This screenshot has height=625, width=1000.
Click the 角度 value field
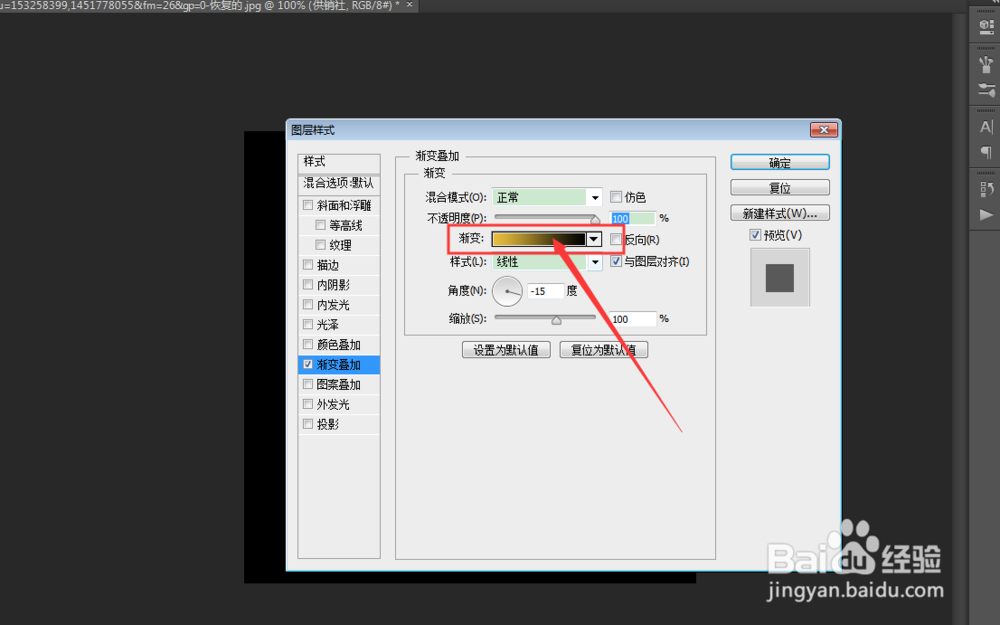546,291
